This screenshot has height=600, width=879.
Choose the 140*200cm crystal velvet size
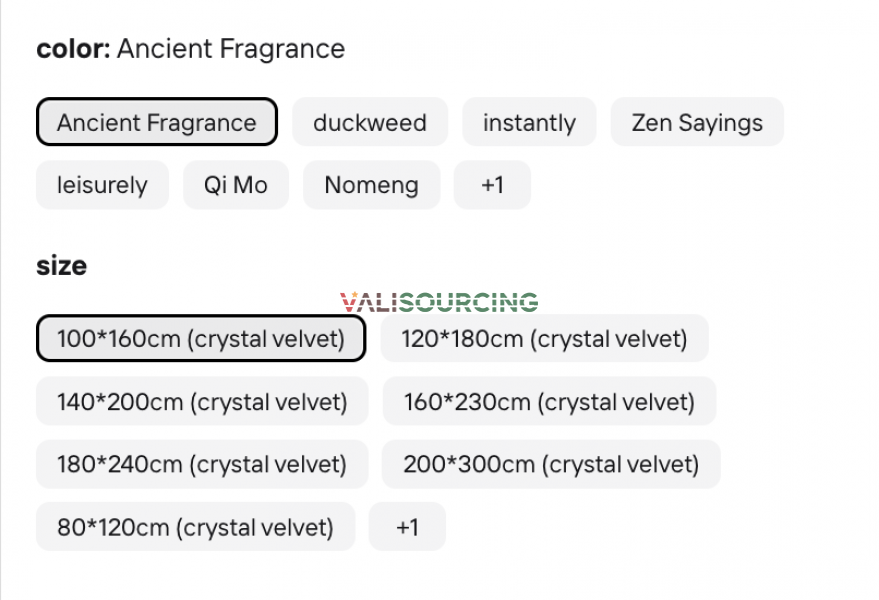pos(201,401)
